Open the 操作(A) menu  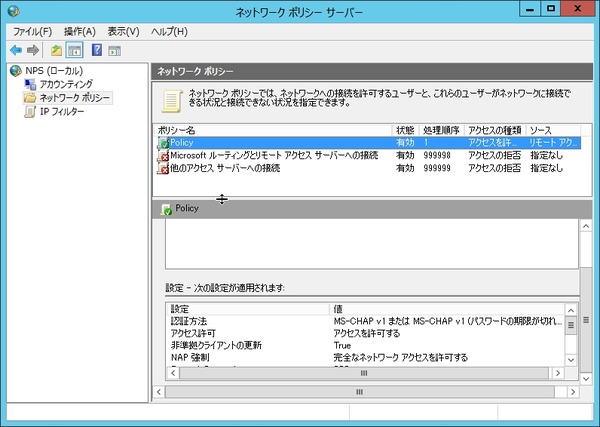80,32
